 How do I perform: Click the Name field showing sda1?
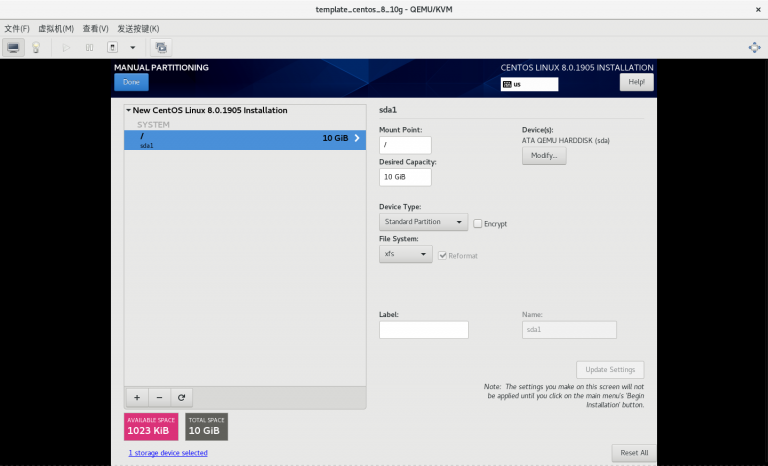coord(569,330)
